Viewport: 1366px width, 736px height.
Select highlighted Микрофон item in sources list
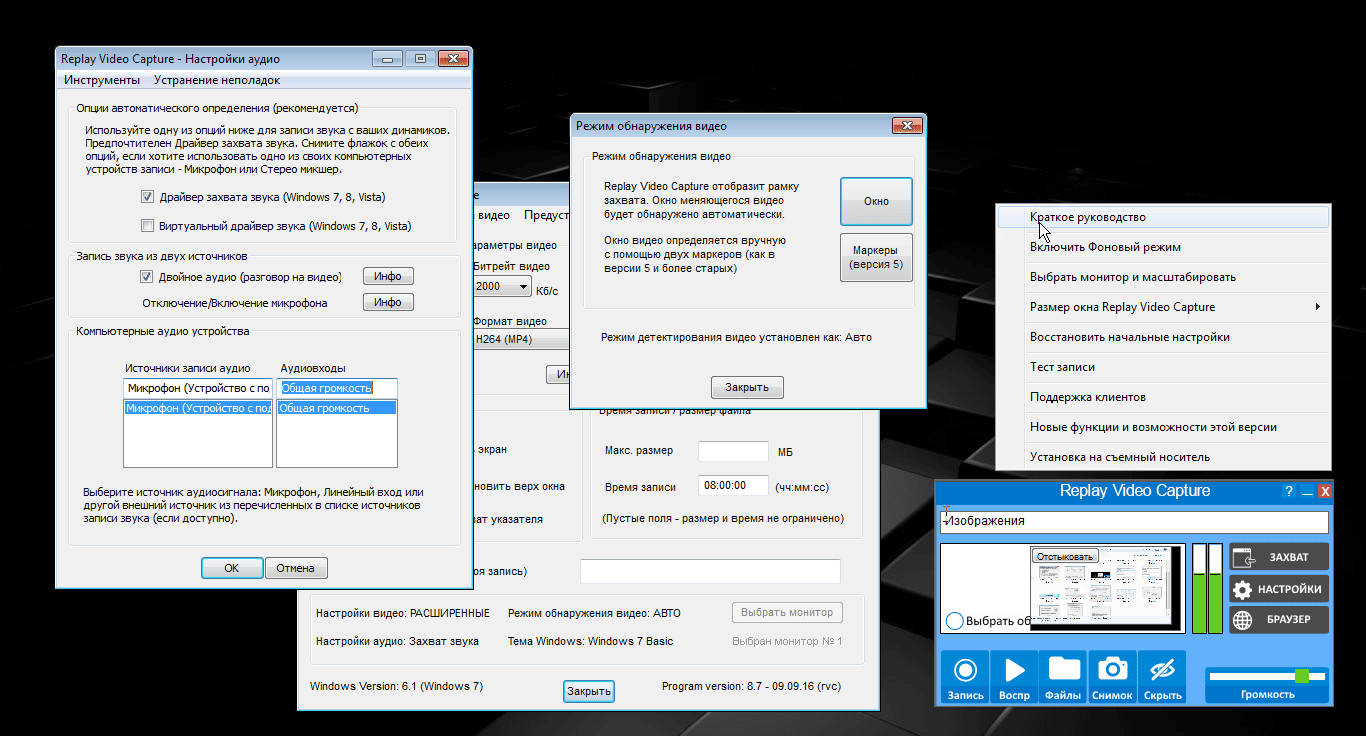(x=198, y=408)
